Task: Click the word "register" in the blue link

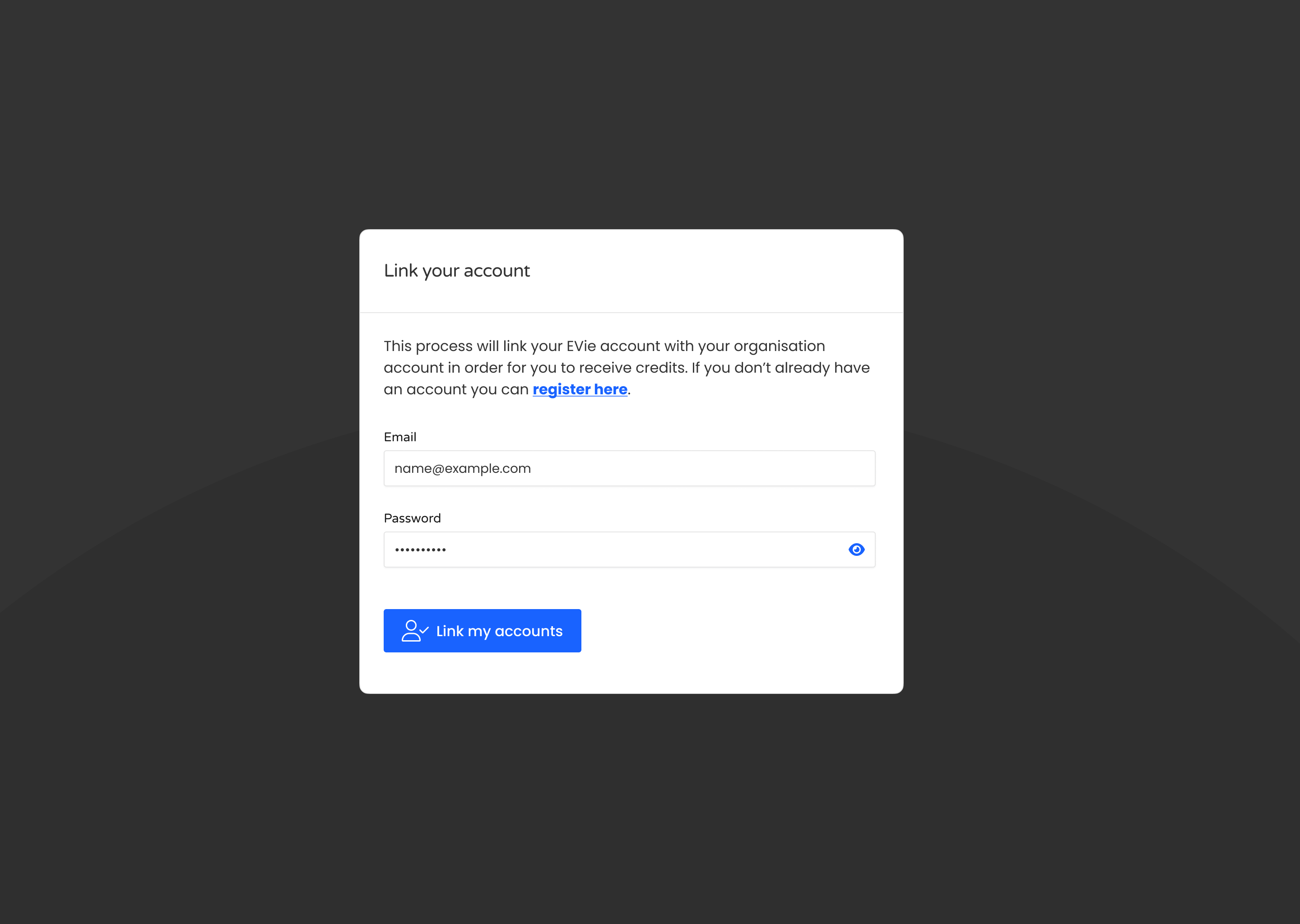Action: coord(561,390)
